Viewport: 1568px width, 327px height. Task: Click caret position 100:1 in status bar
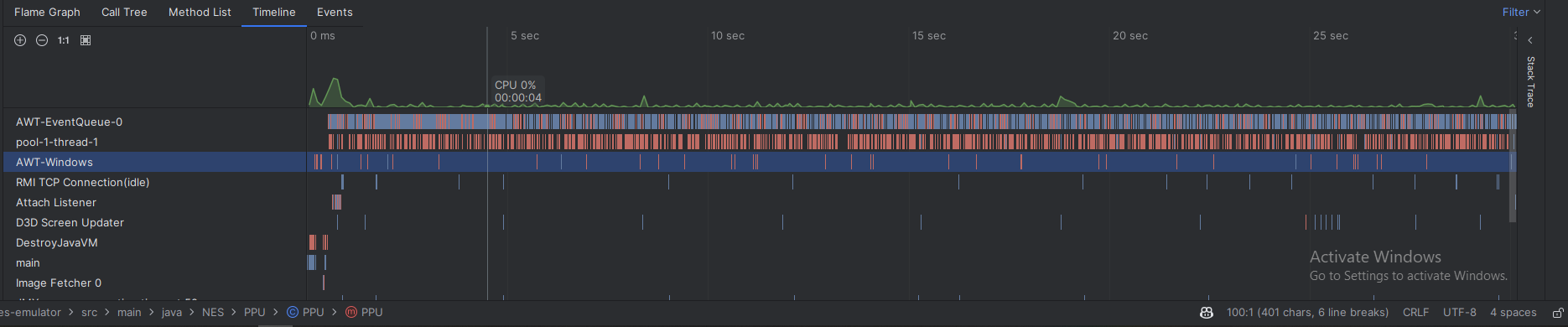(x=1307, y=312)
